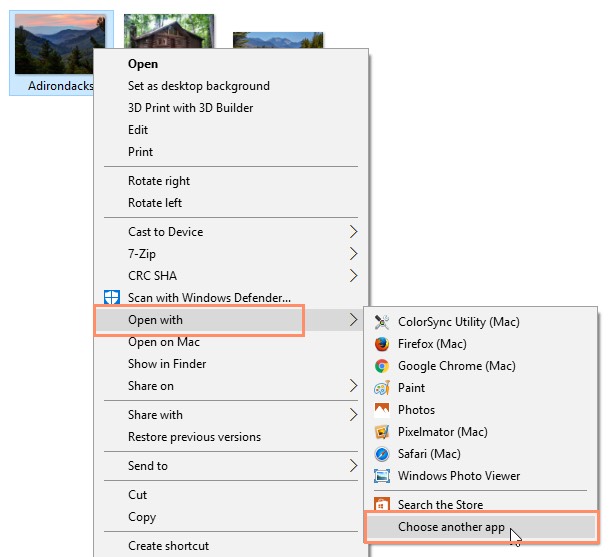Click the Store bag icon
The image size is (613, 557).
381,505
